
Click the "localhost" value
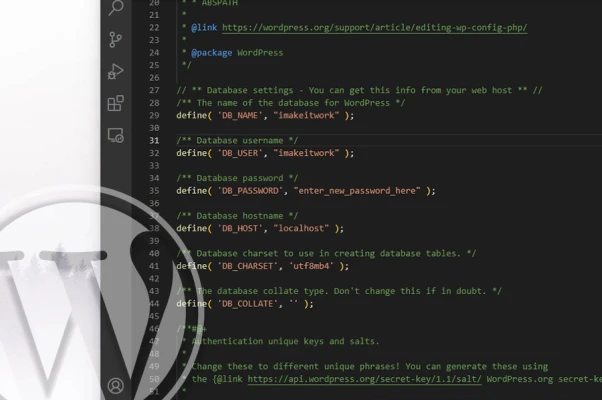301,228
